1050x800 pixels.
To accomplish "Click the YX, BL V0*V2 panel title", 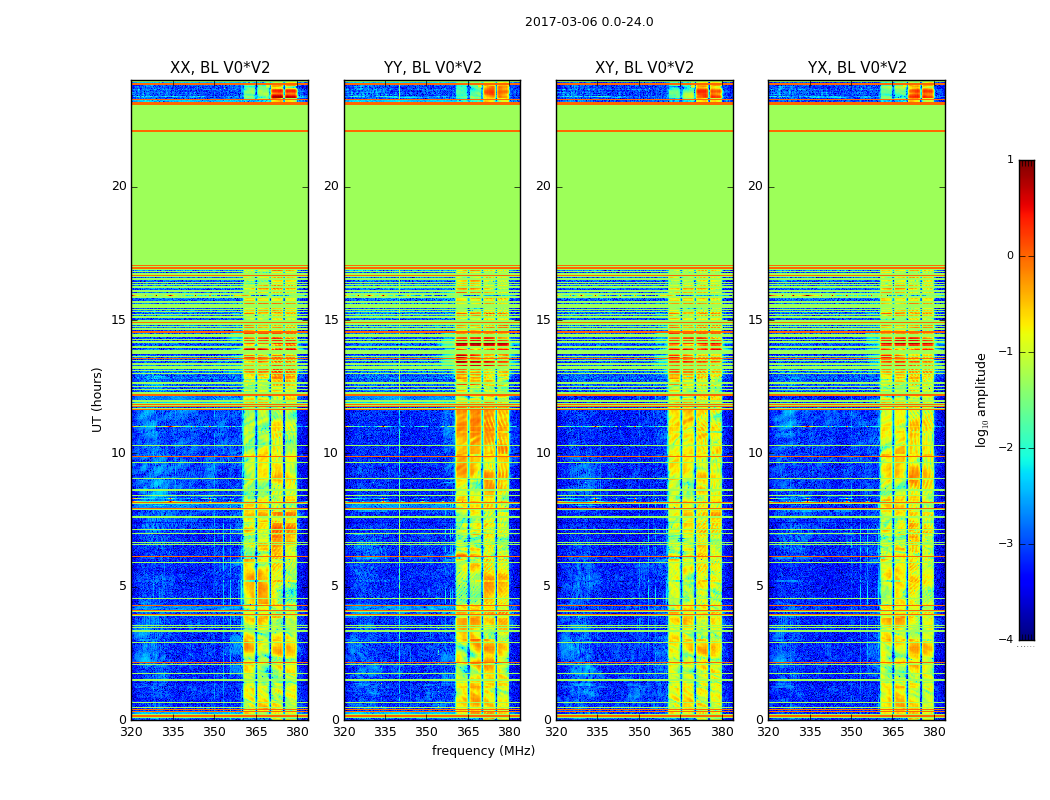I will point(857,68).
